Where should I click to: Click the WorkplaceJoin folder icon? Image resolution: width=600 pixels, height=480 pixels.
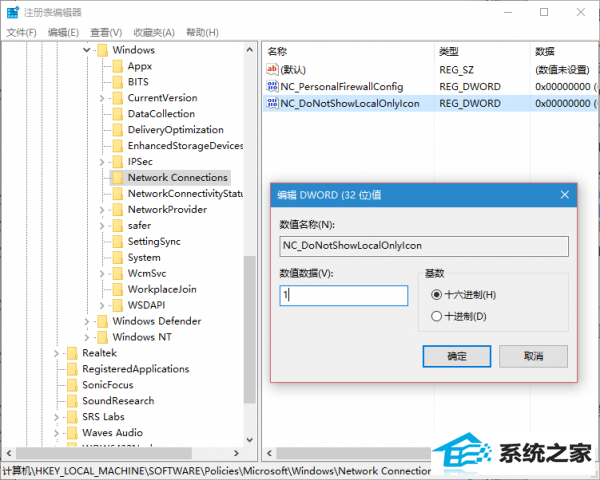click(x=118, y=289)
